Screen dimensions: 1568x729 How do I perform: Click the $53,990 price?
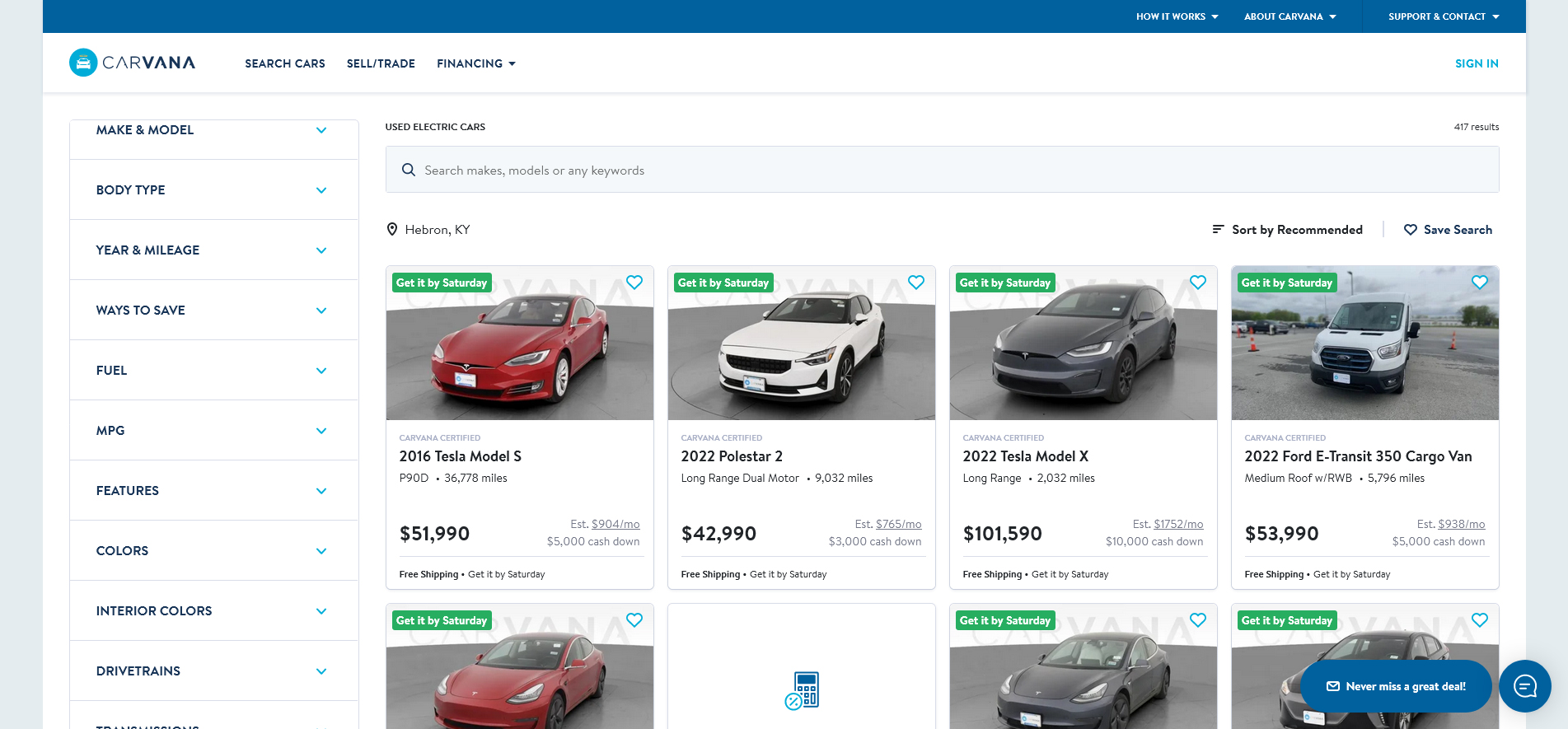click(x=1281, y=534)
